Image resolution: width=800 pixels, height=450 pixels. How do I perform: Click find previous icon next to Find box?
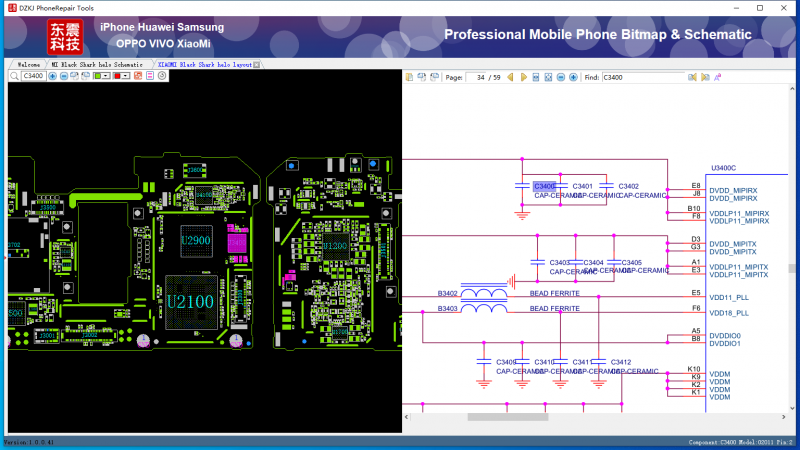[693, 77]
